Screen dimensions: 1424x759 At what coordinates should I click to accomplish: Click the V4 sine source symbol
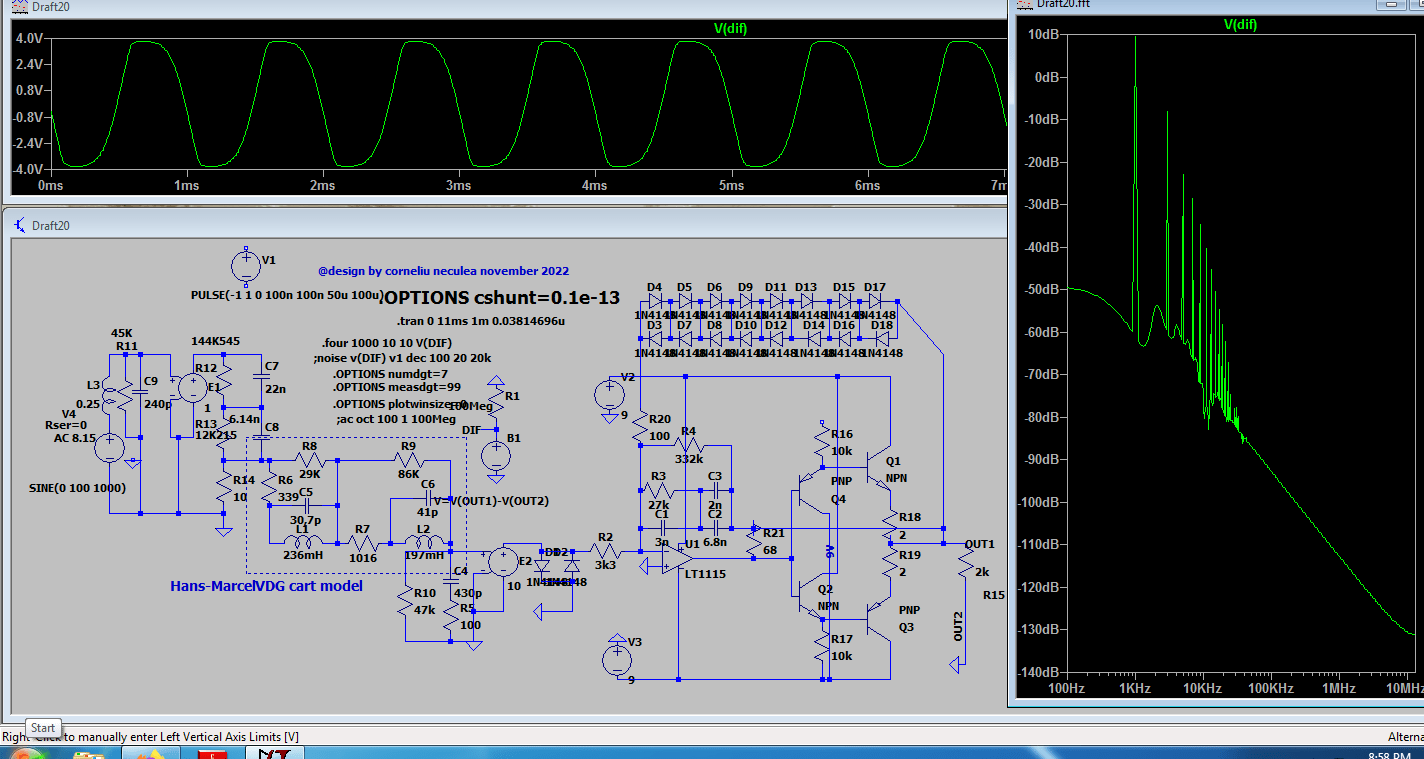(x=110, y=448)
